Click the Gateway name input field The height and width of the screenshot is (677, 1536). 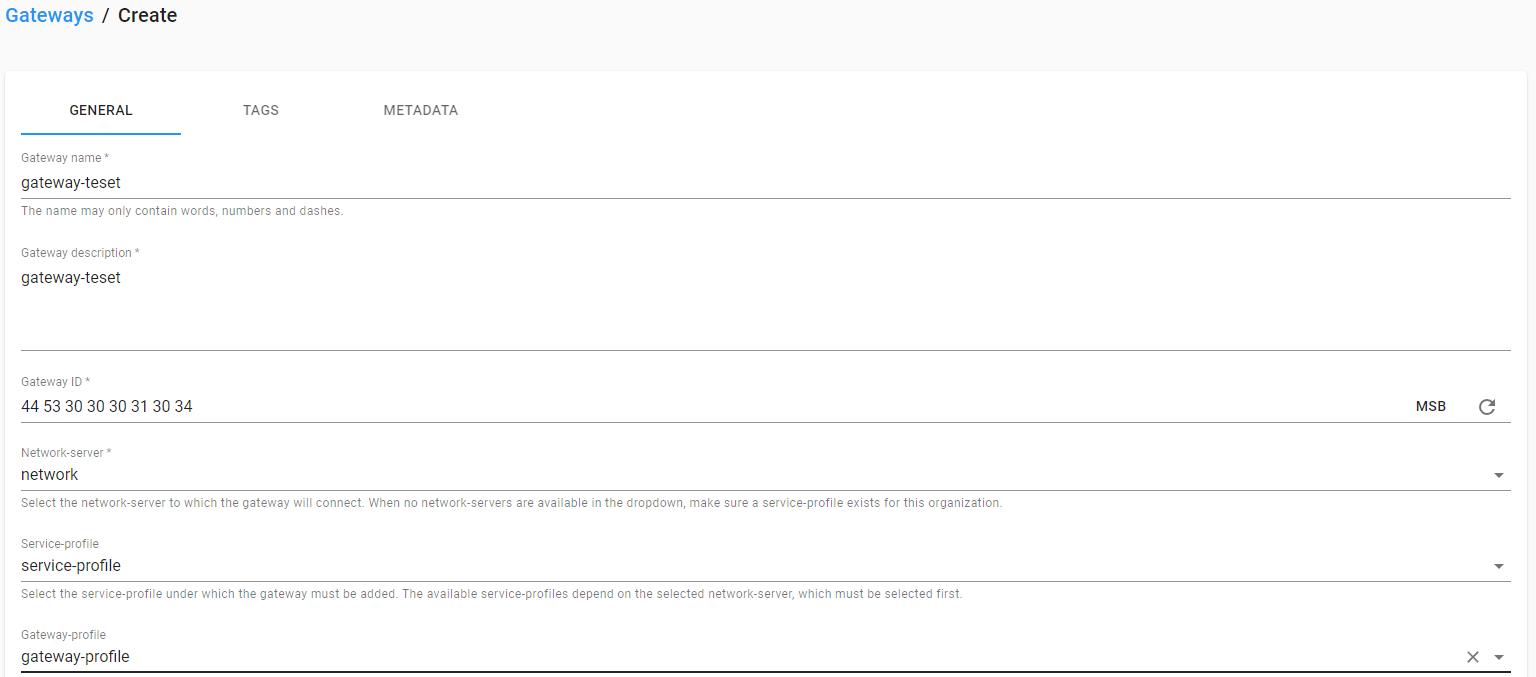(765, 183)
